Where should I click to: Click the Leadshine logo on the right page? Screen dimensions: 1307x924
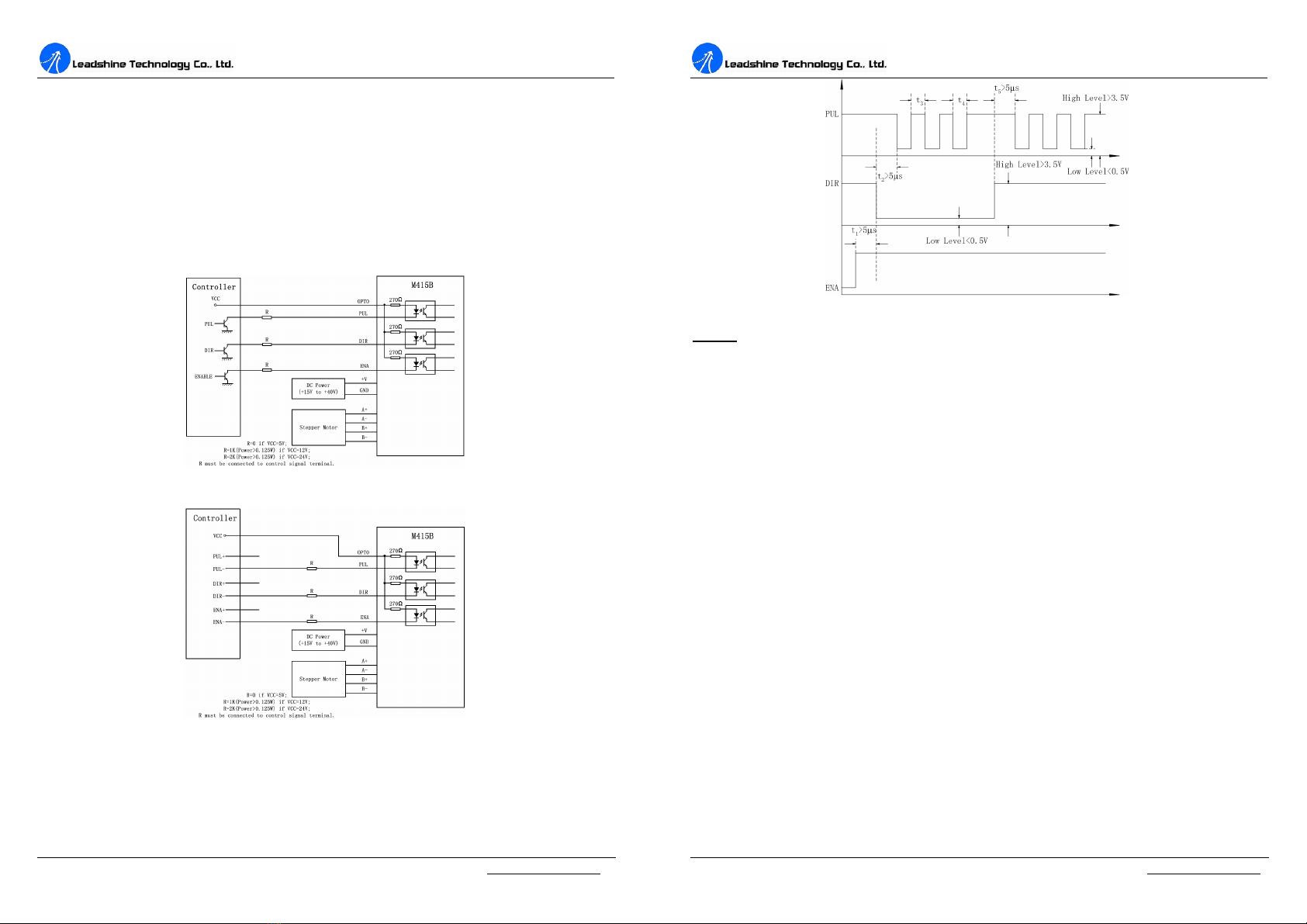(707, 59)
